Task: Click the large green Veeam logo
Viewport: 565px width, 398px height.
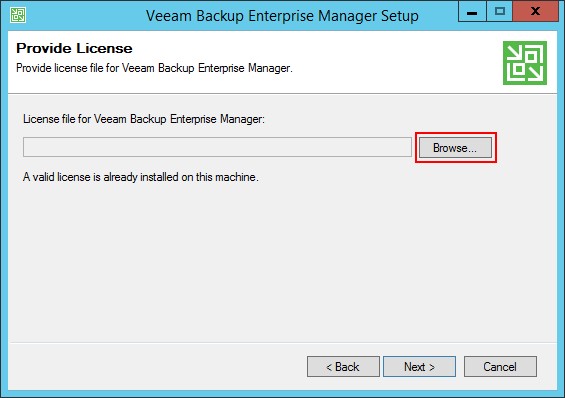Action: click(525, 63)
